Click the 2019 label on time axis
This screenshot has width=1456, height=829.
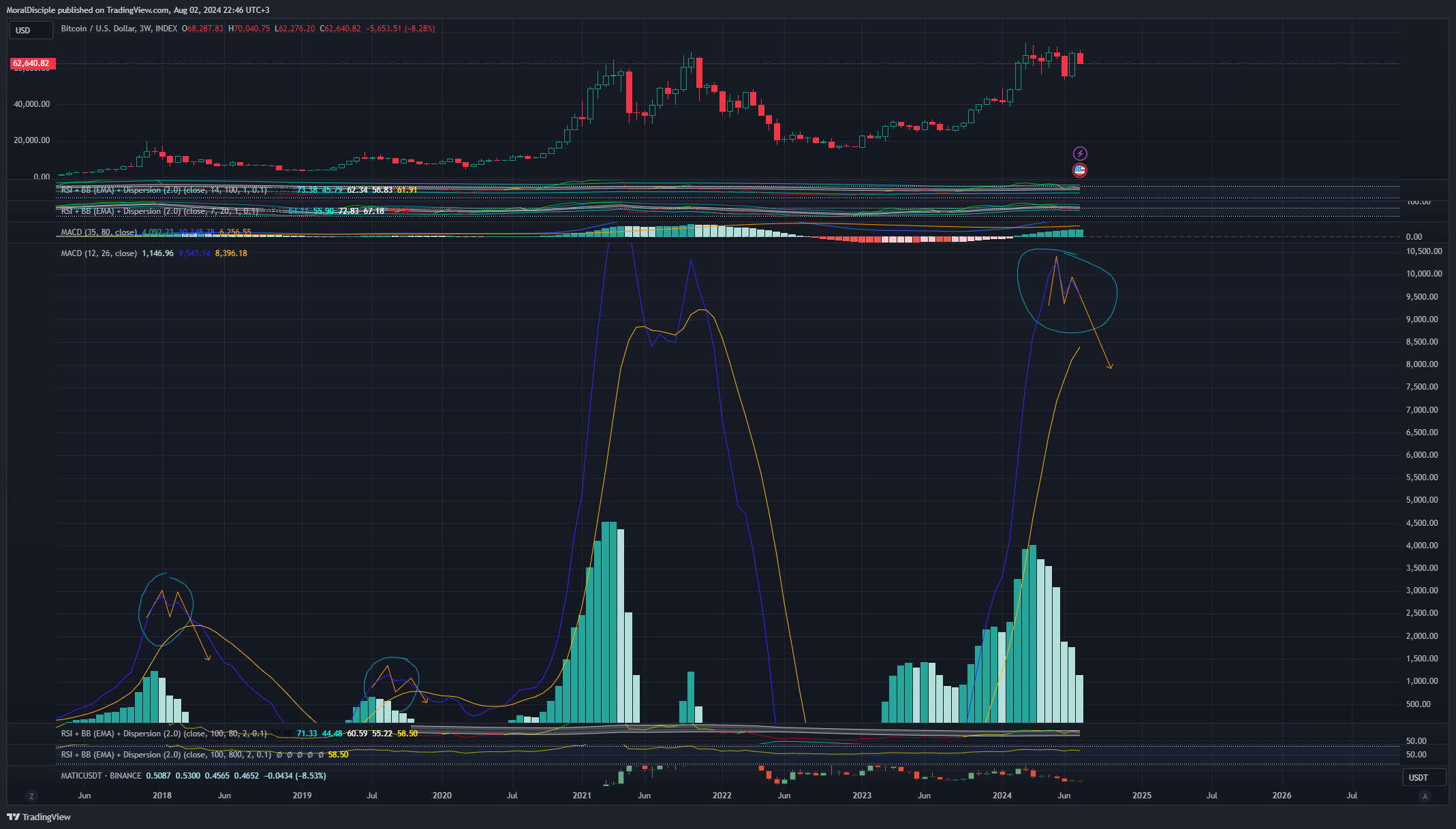click(x=302, y=796)
